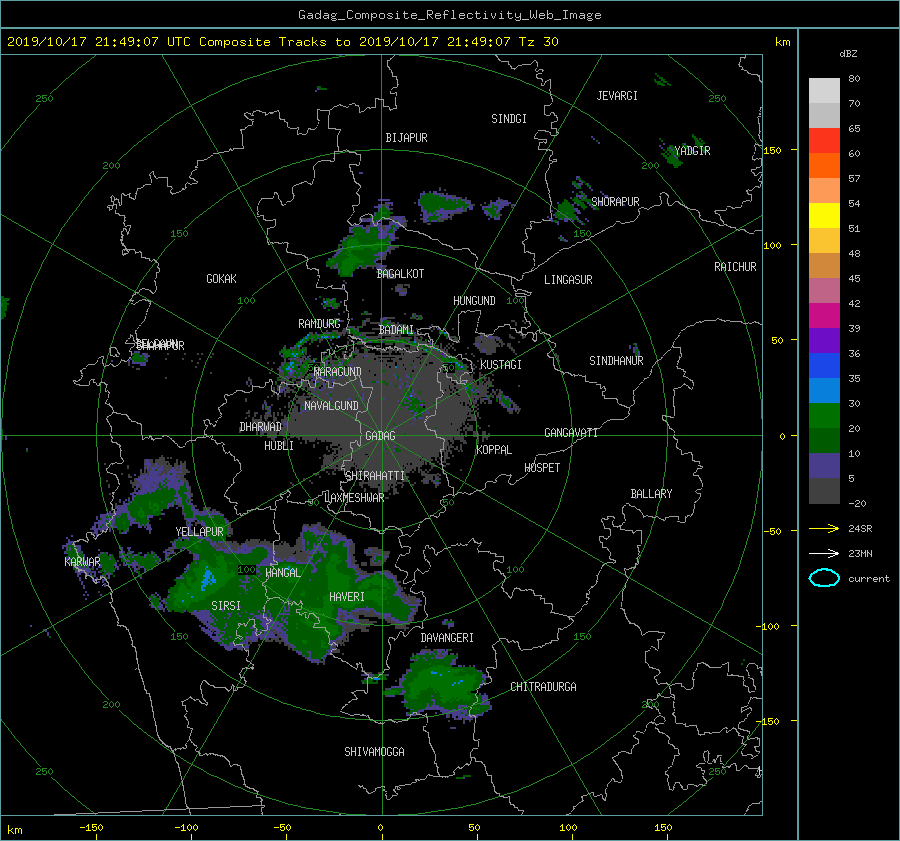Viewport: 900px width, 841px height.
Task: Select the dark gray -20 dBZ swatch
Action: 824,490
